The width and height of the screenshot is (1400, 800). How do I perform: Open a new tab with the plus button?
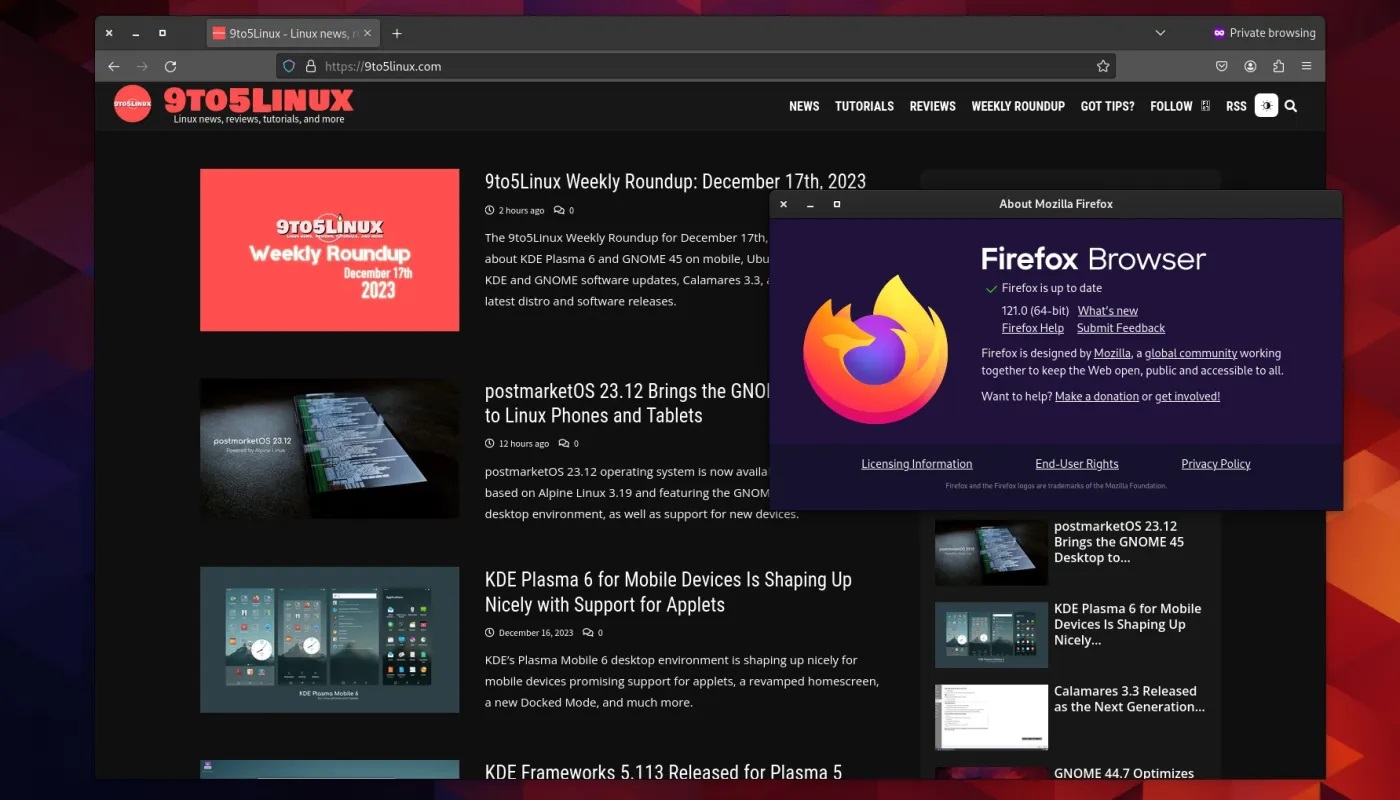point(397,32)
